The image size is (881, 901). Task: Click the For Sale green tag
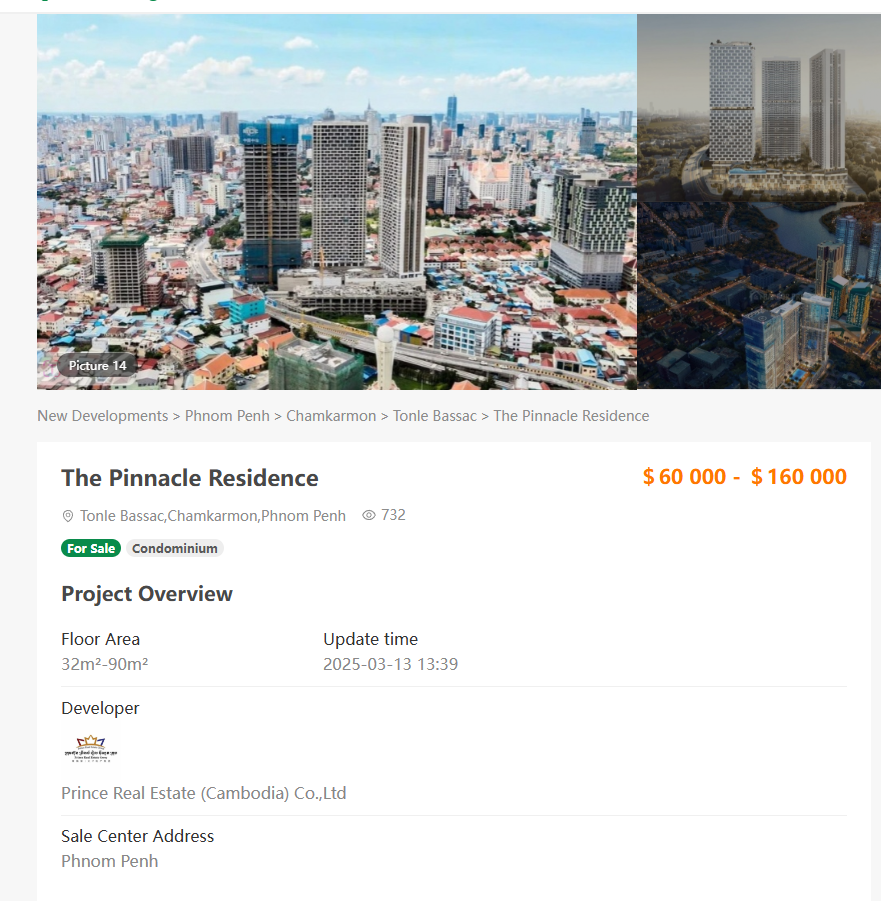click(x=91, y=548)
